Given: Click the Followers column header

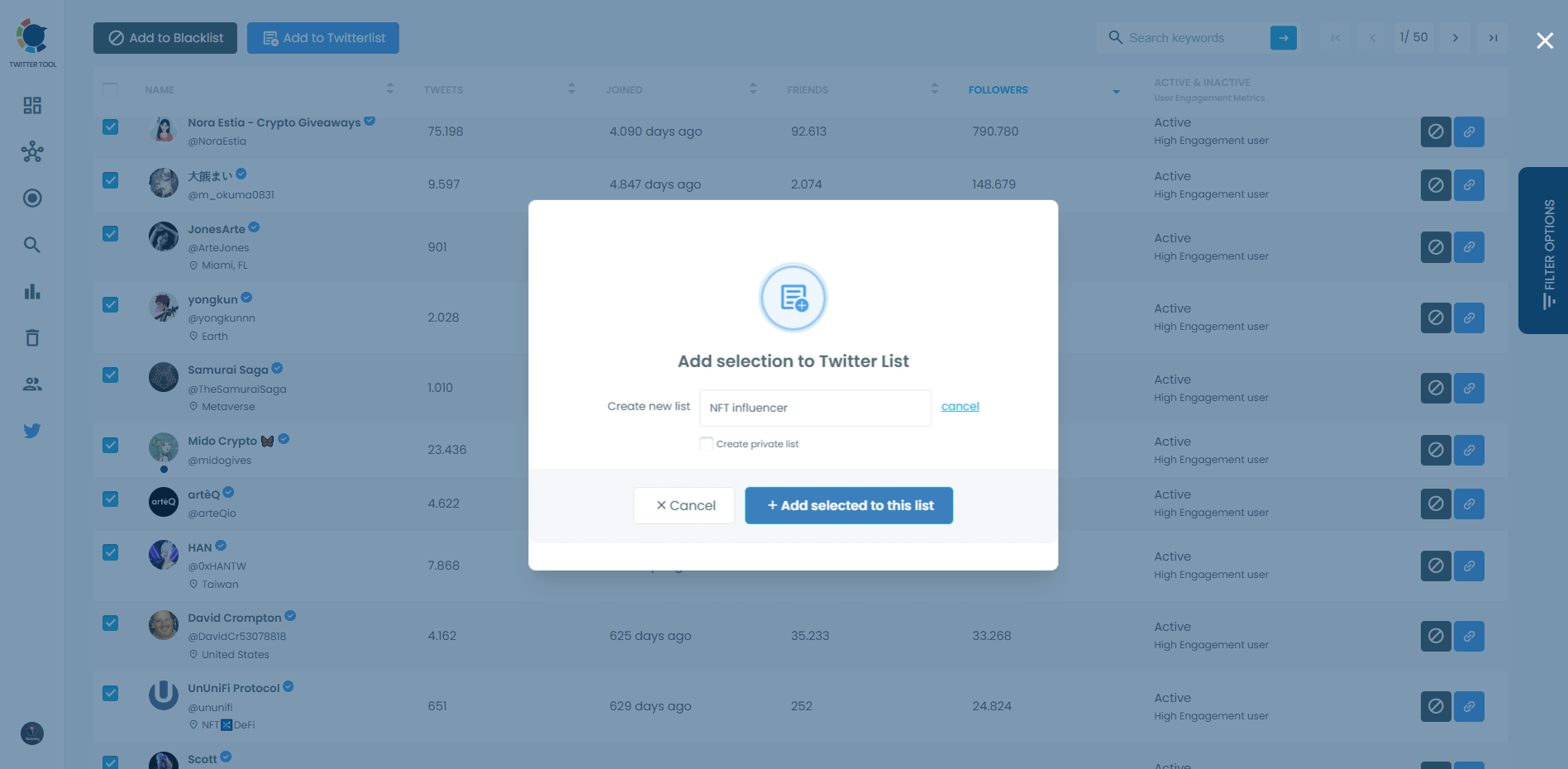Looking at the screenshot, I should [x=998, y=90].
